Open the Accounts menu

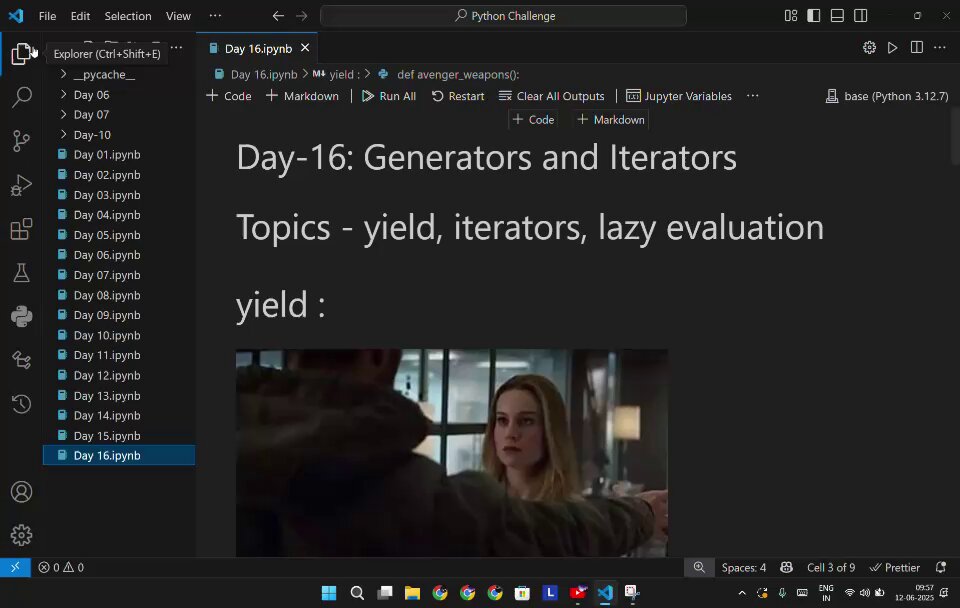click(21, 492)
